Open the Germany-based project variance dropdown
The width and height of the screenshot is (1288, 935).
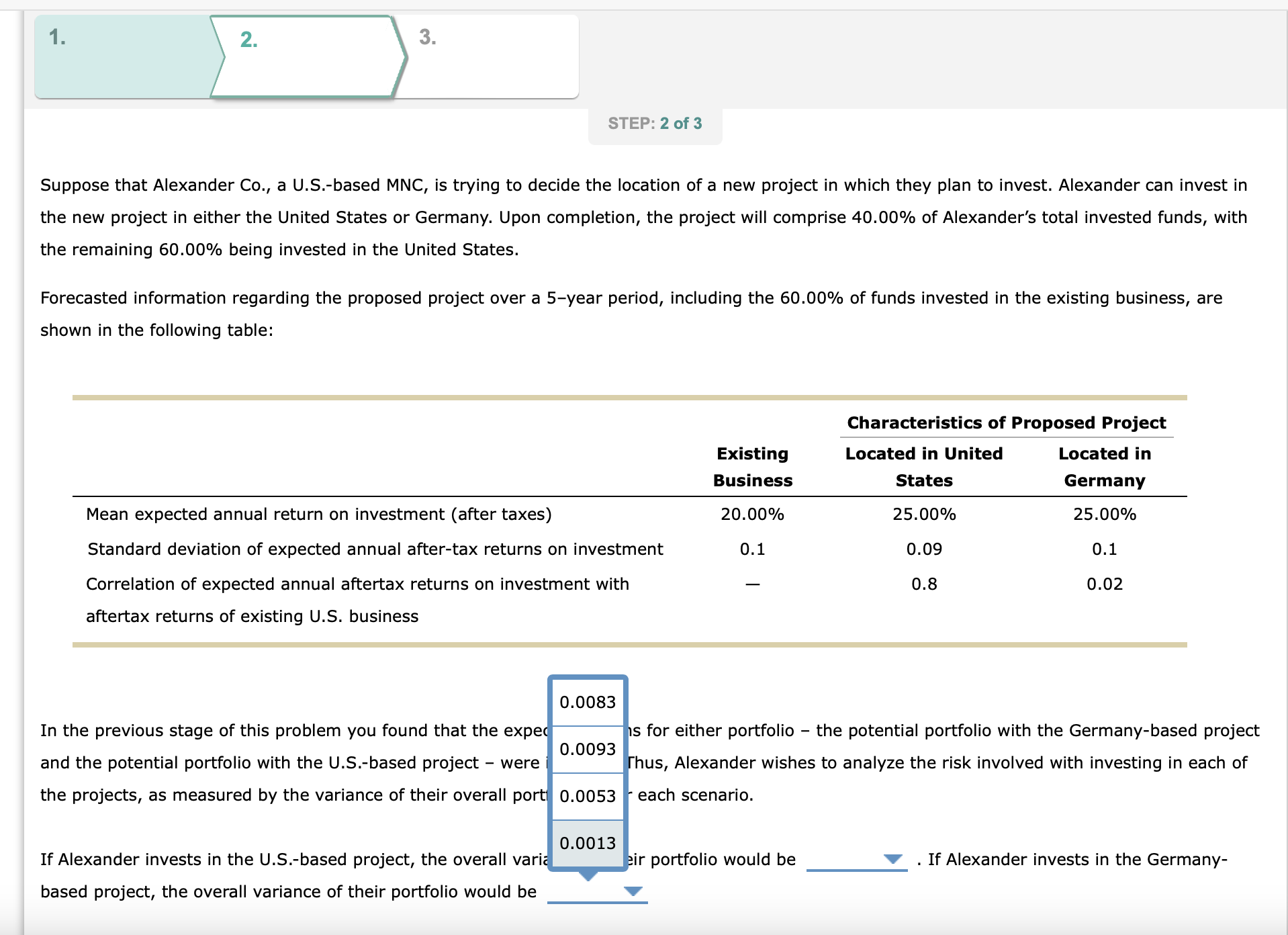point(597,891)
